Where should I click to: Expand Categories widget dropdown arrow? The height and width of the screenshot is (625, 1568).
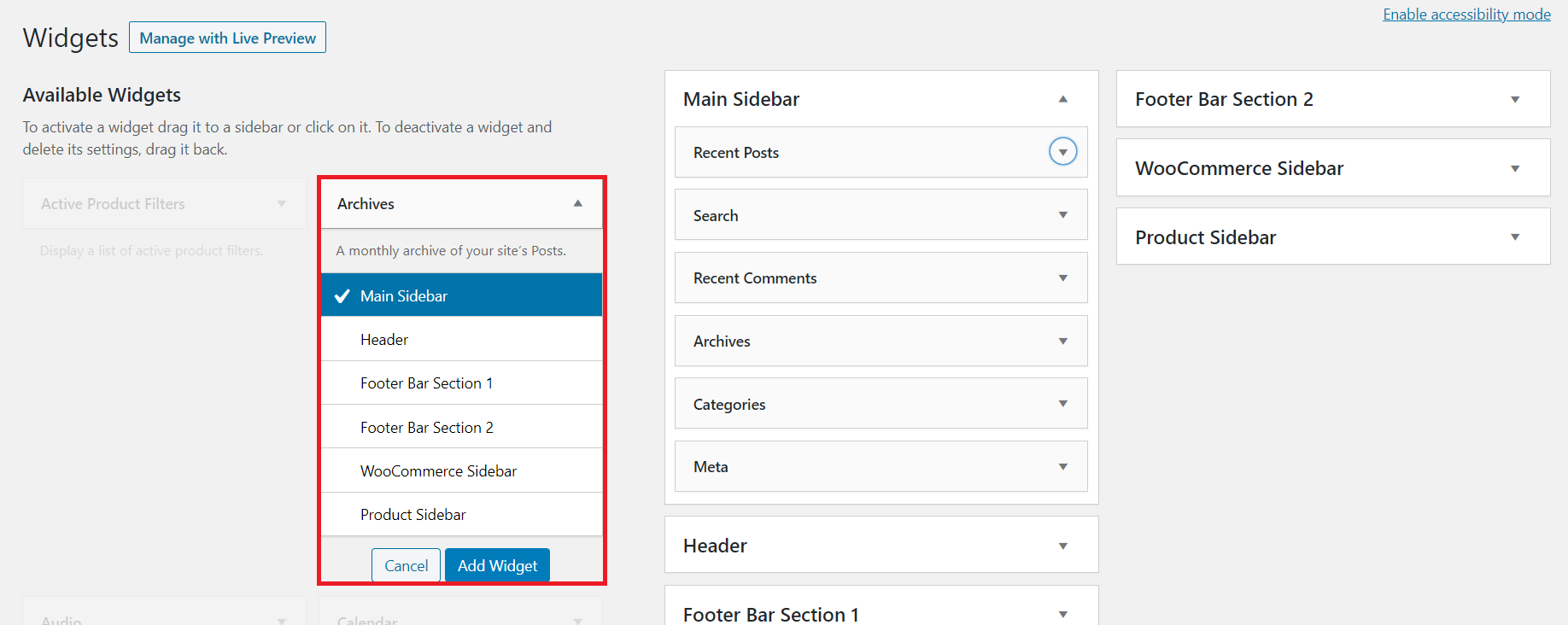pyautogui.click(x=1062, y=404)
